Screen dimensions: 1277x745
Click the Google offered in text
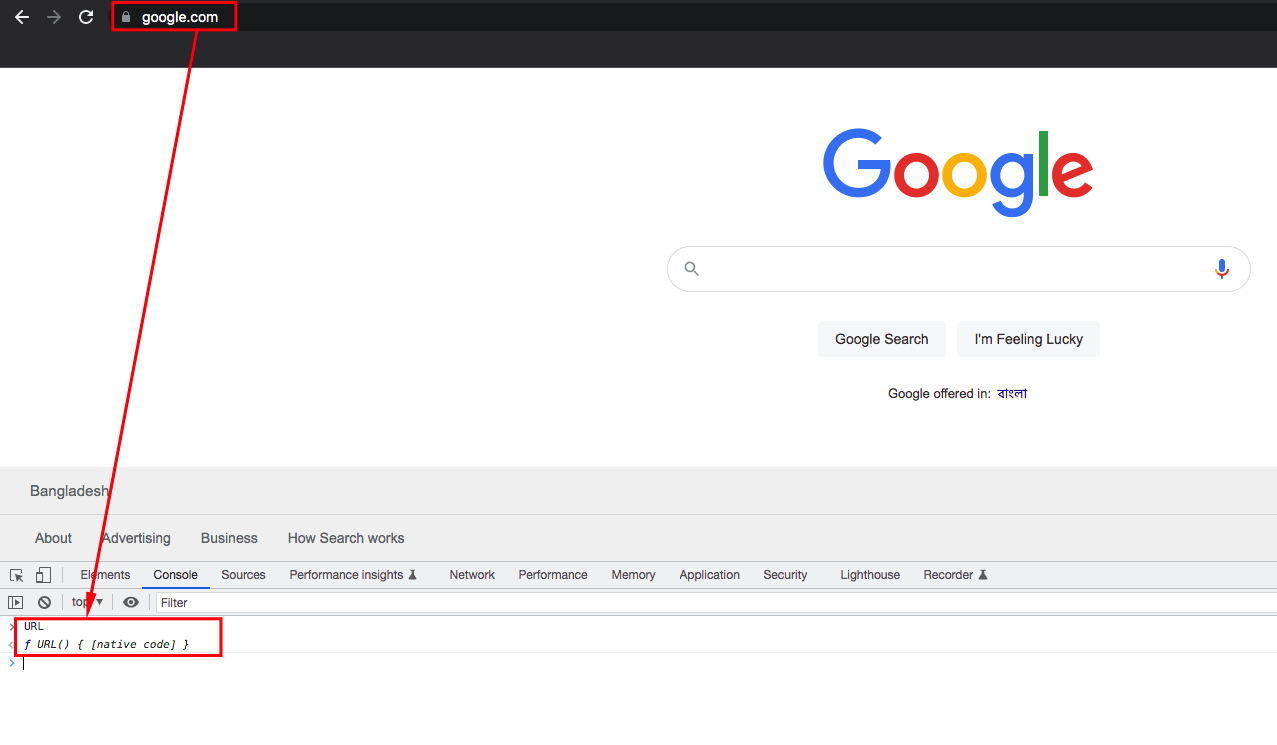tap(939, 393)
